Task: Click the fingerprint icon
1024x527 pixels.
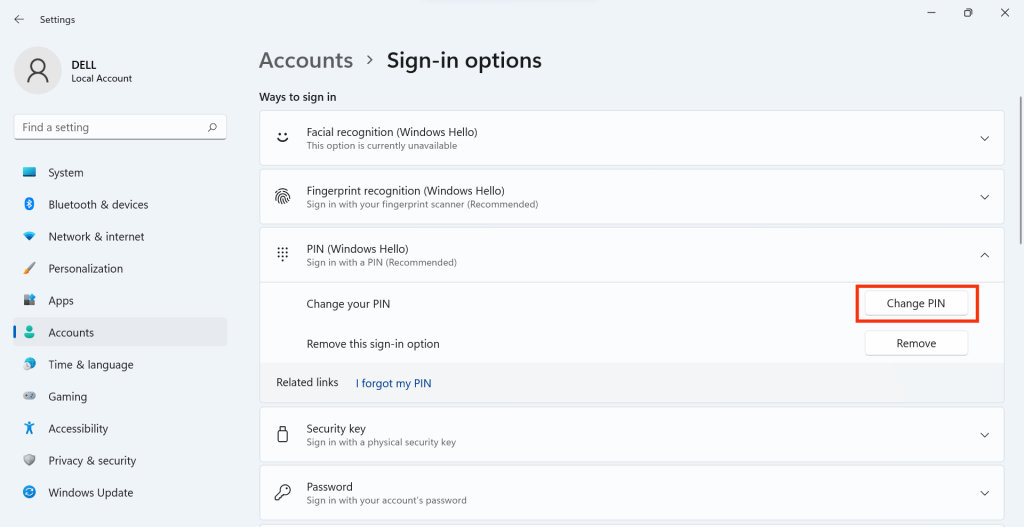Action: (x=283, y=197)
